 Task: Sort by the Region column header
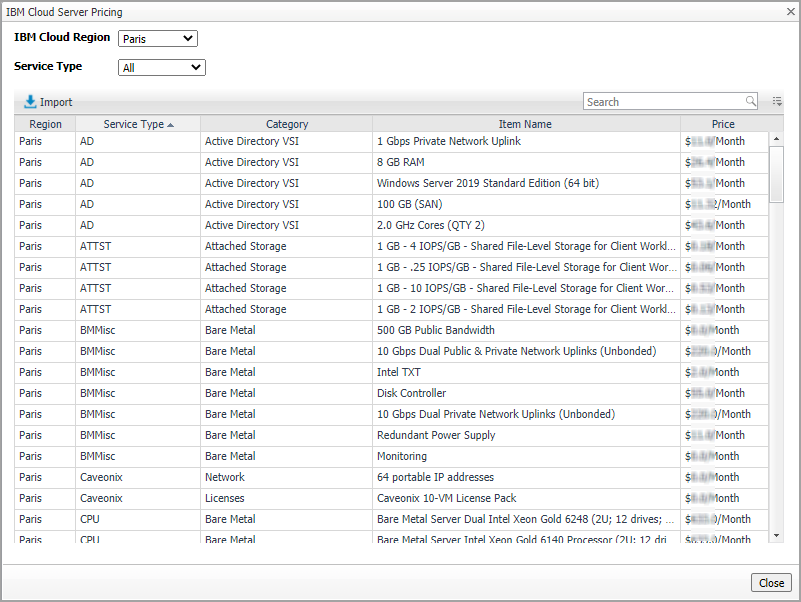pyautogui.click(x=45, y=125)
